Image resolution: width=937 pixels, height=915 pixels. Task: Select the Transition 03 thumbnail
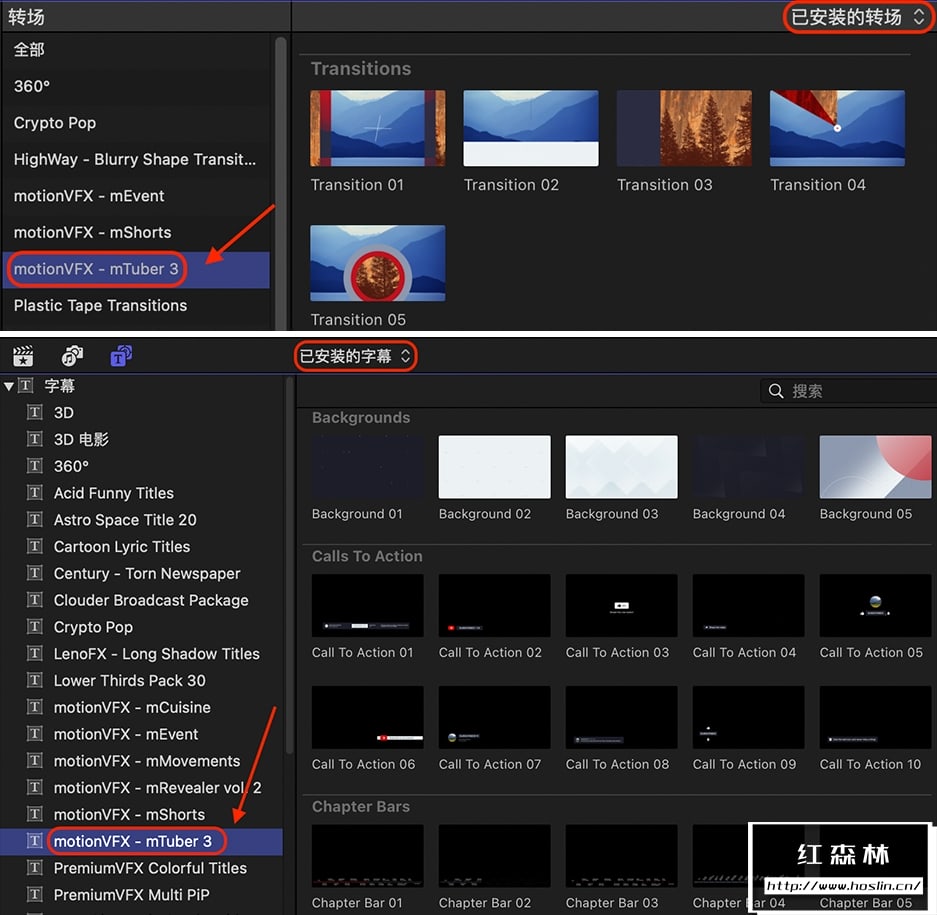pyautogui.click(x=684, y=128)
